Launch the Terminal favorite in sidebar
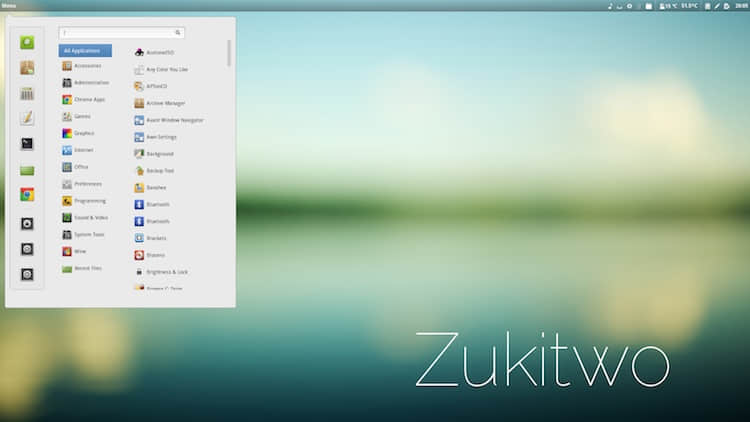750x422 pixels. tap(27, 144)
